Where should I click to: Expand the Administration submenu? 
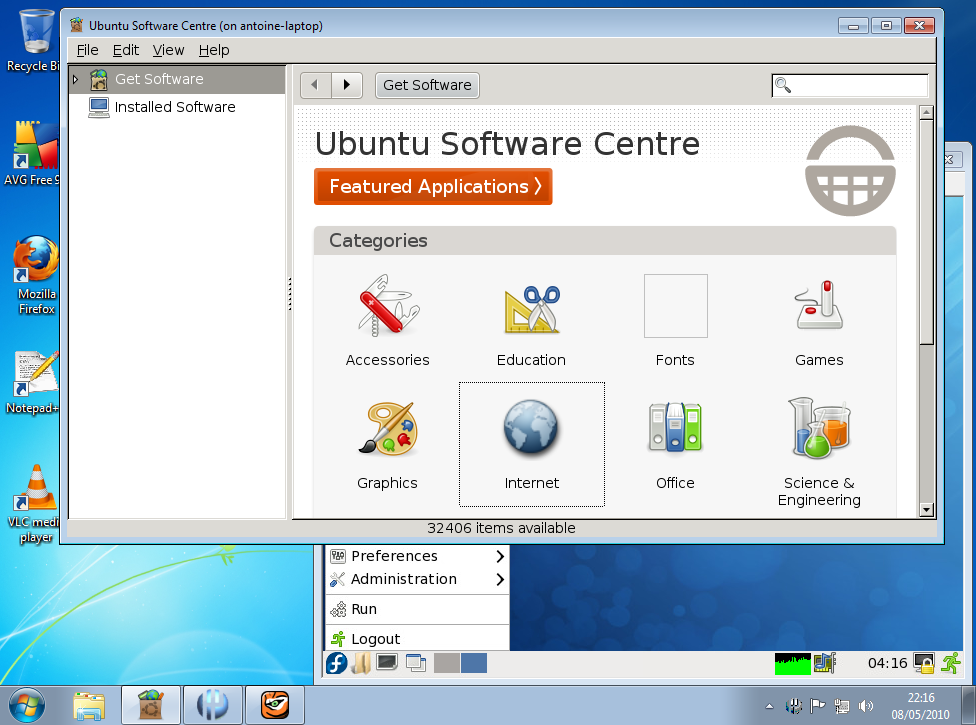coord(417,579)
